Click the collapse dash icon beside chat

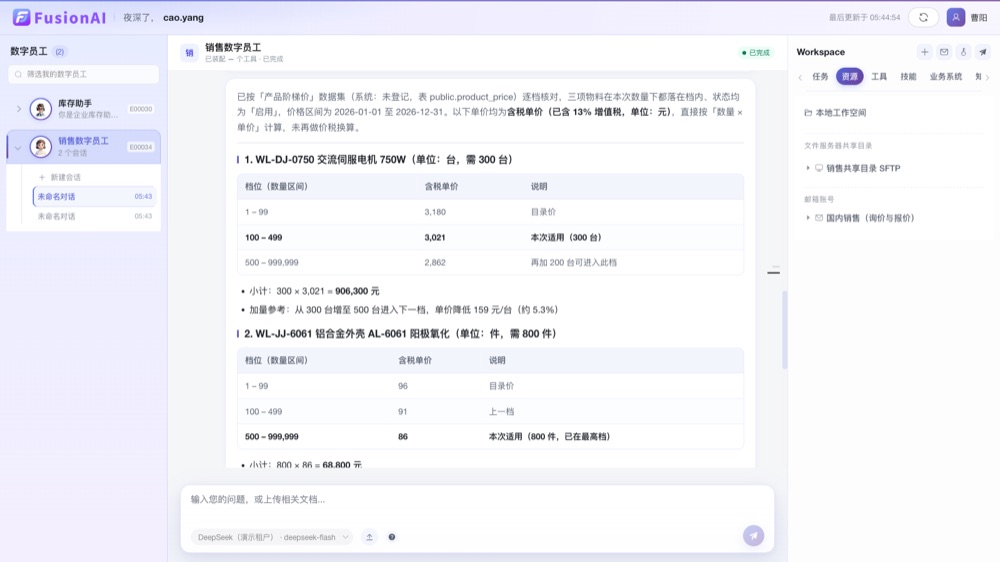click(774, 272)
